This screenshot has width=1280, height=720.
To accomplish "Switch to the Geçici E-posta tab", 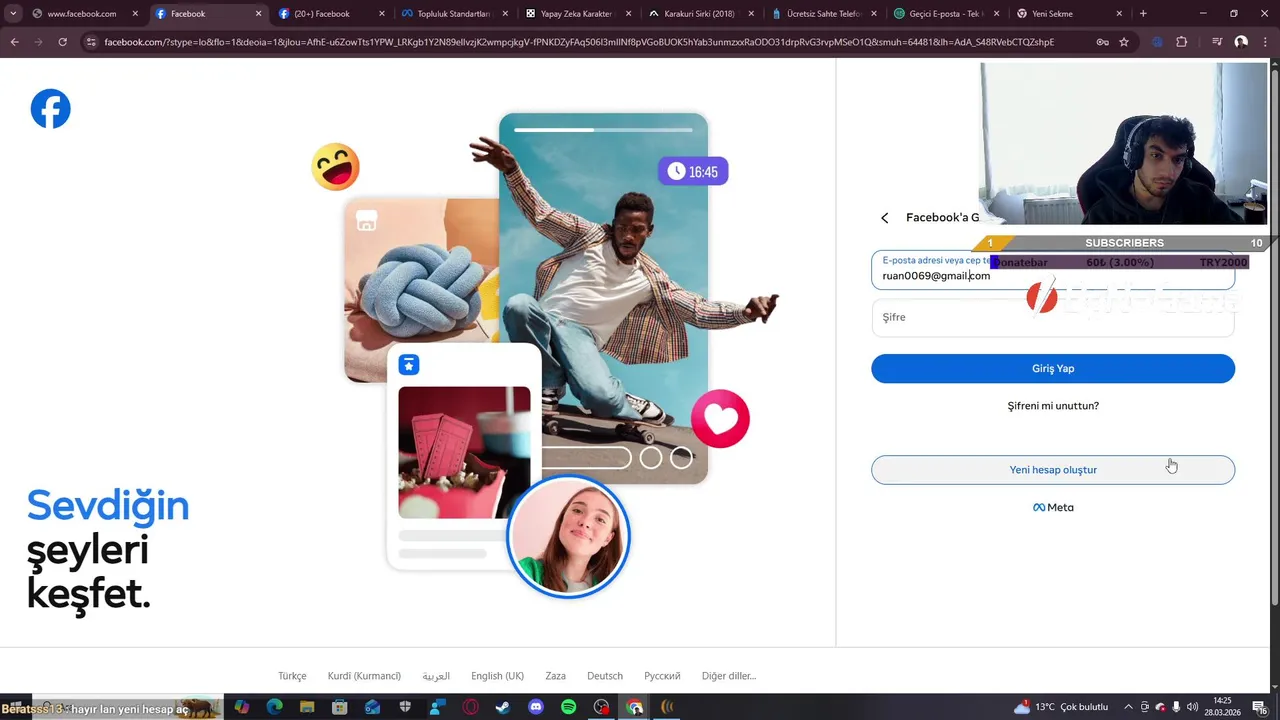I will coord(946,14).
